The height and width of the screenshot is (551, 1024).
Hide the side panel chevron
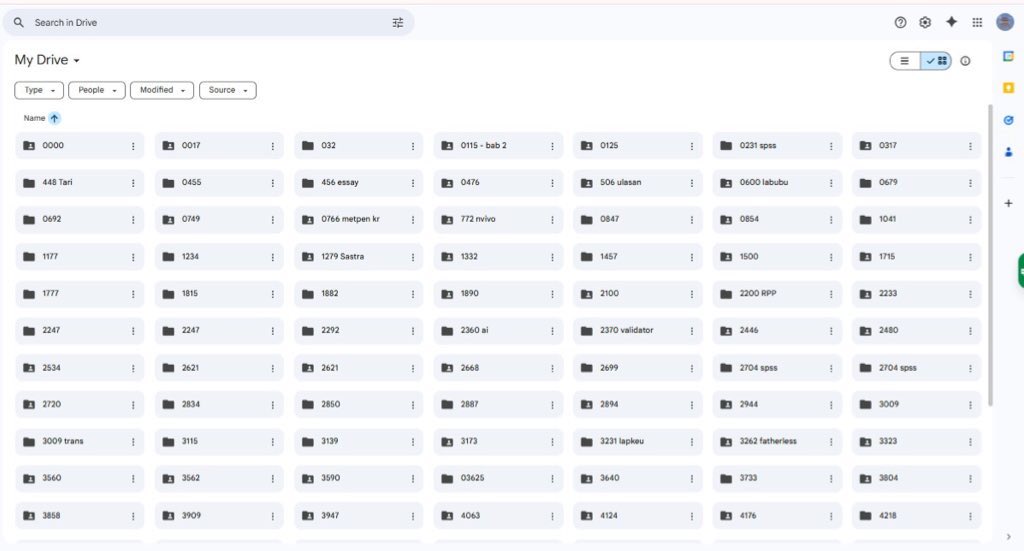1008,537
